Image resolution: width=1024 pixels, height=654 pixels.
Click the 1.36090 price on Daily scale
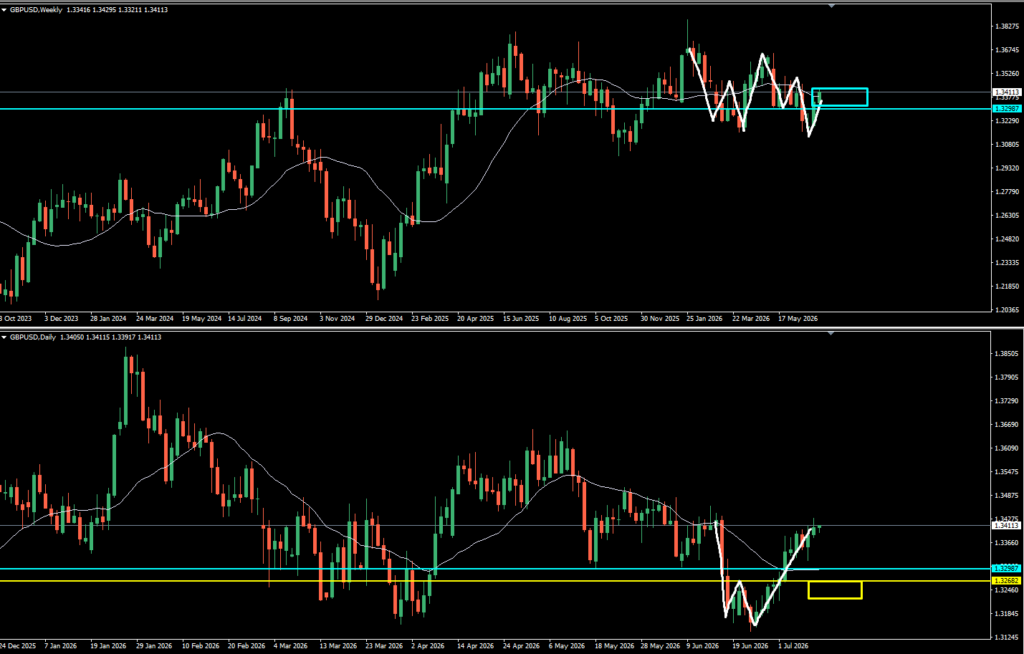[1006, 448]
